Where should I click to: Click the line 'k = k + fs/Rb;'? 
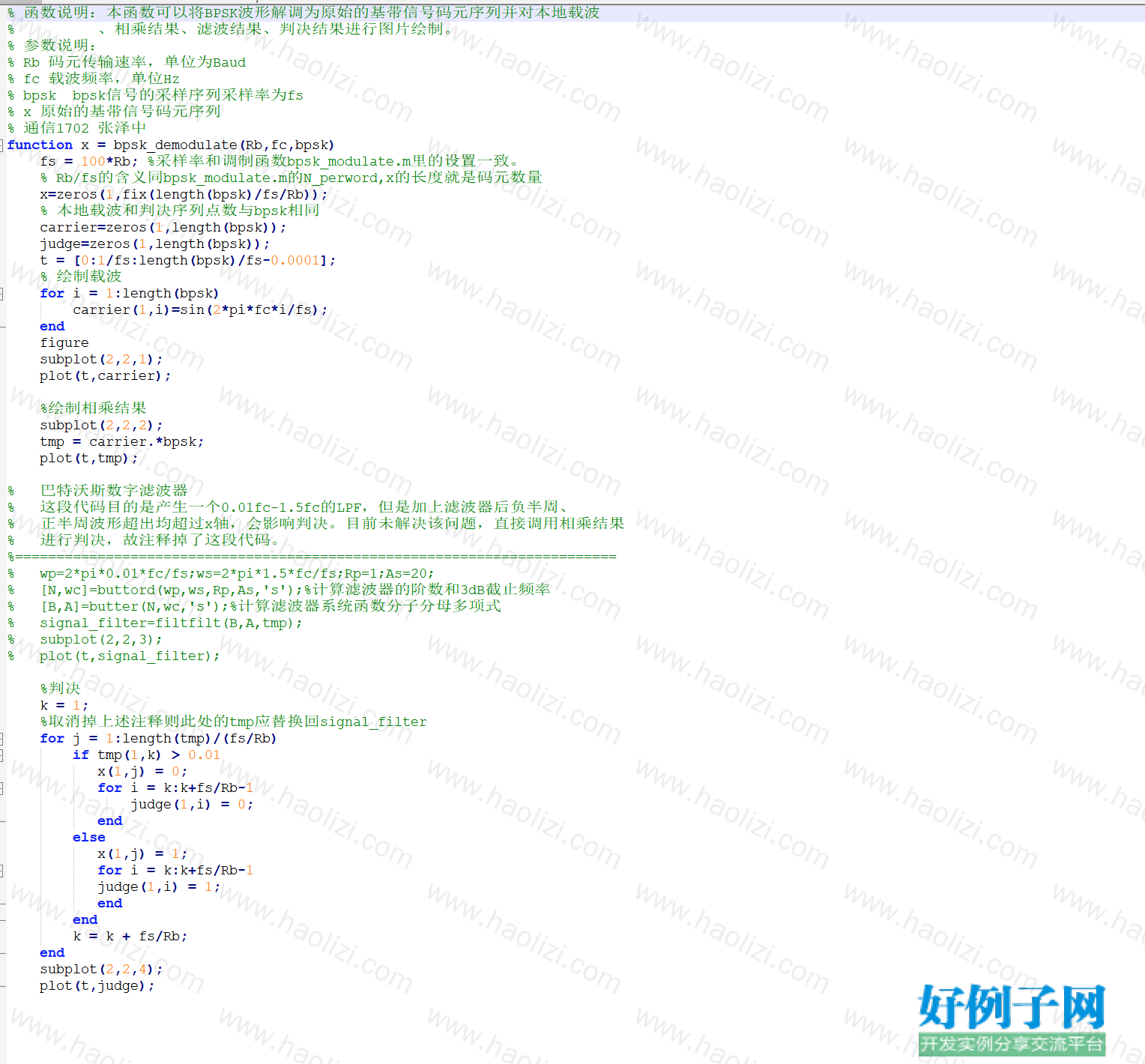[x=130, y=936]
